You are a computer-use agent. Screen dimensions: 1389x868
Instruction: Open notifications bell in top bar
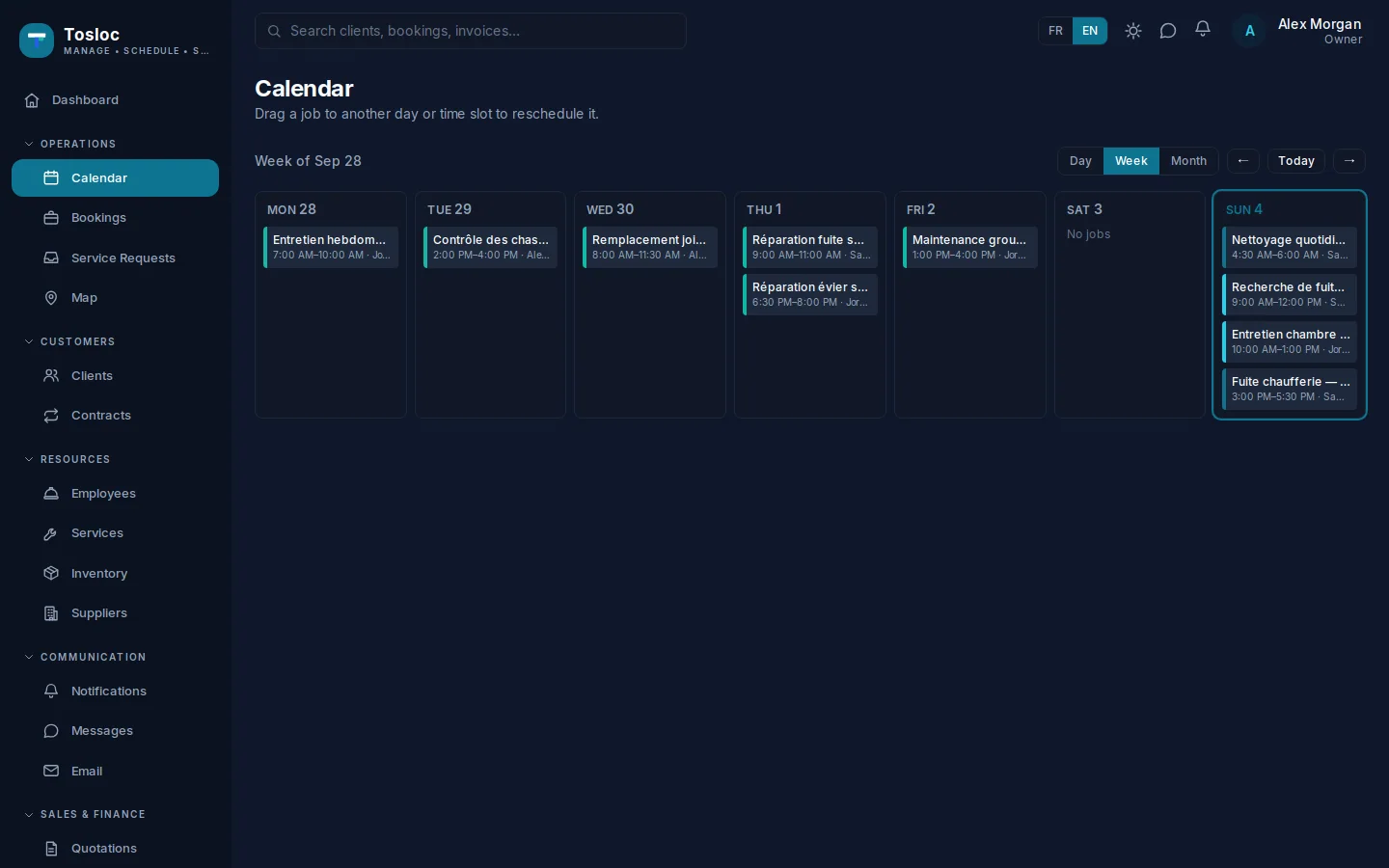pyautogui.click(x=1203, y=31)
